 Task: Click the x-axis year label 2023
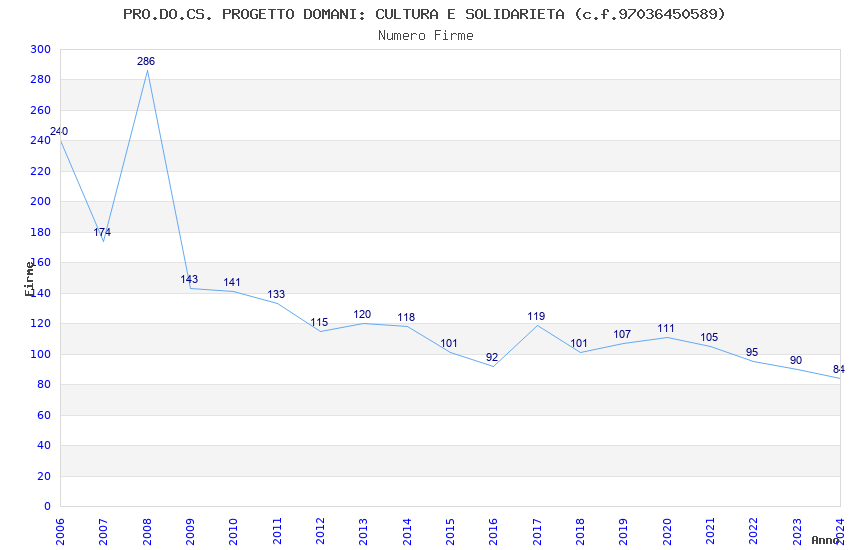click(x=797, y=531)
